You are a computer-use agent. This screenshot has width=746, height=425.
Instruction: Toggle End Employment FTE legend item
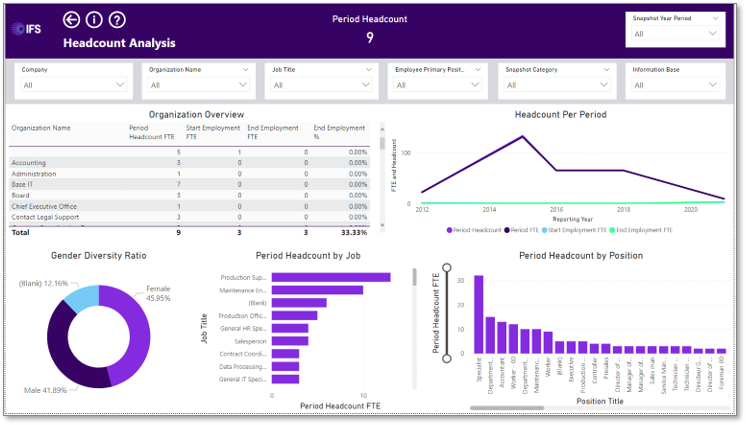640,230
